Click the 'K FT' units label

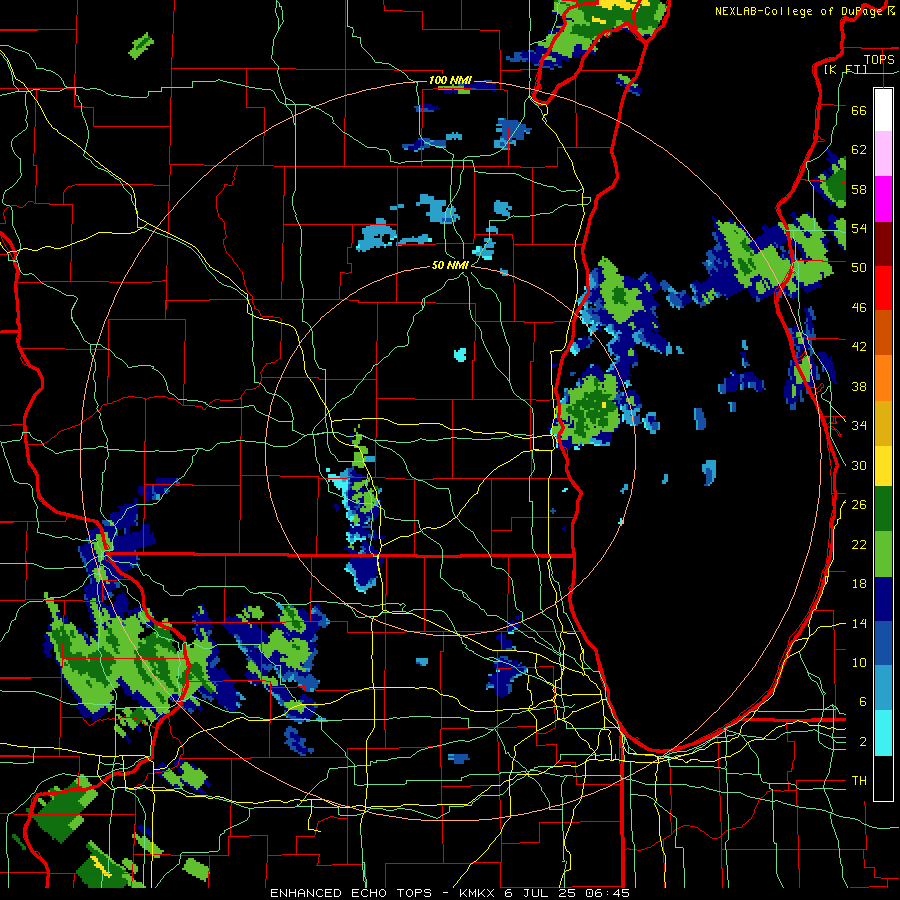coord(845,69)
